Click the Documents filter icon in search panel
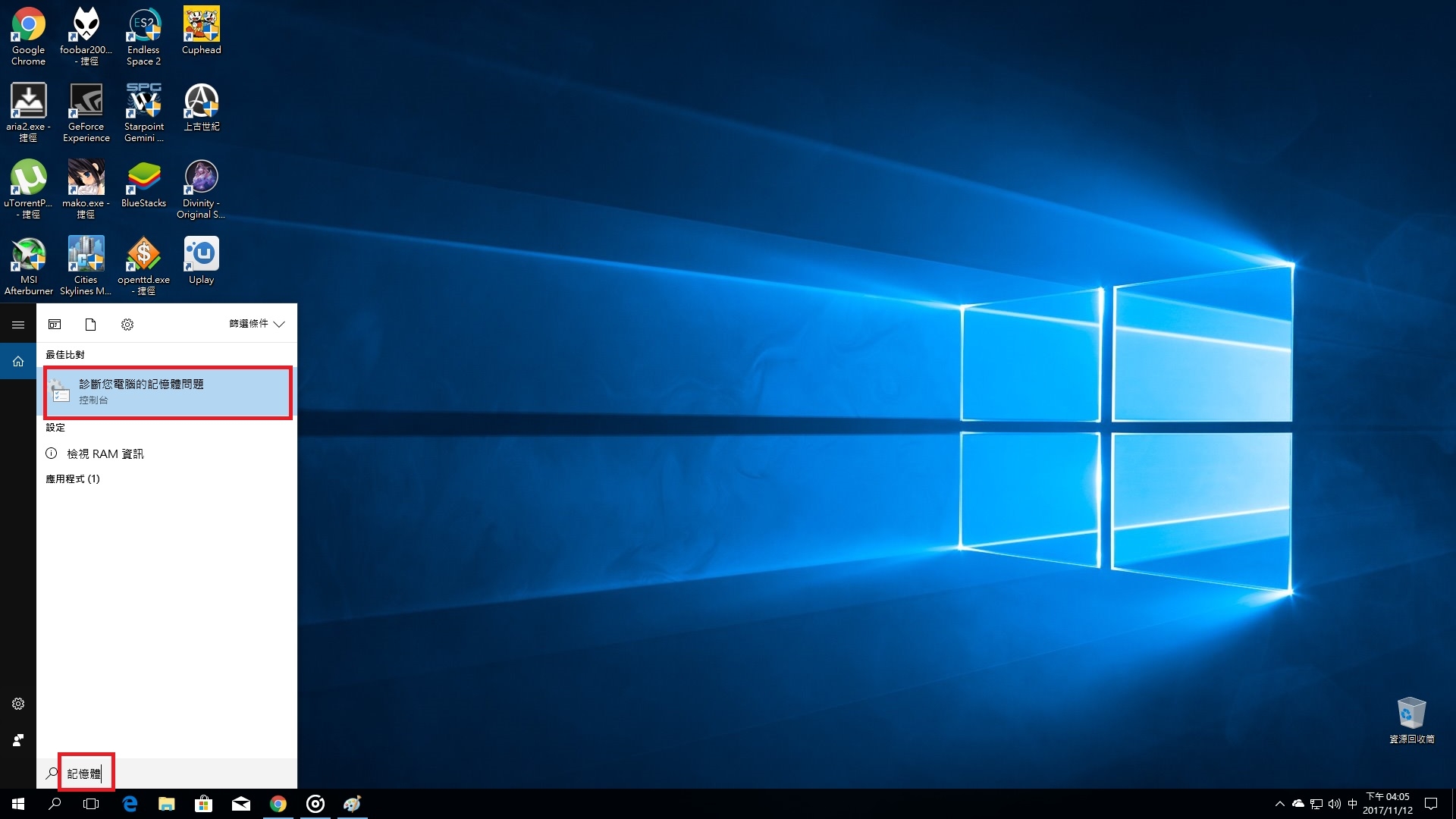This screenshot has width=1456, height=819. pos(90,325)
